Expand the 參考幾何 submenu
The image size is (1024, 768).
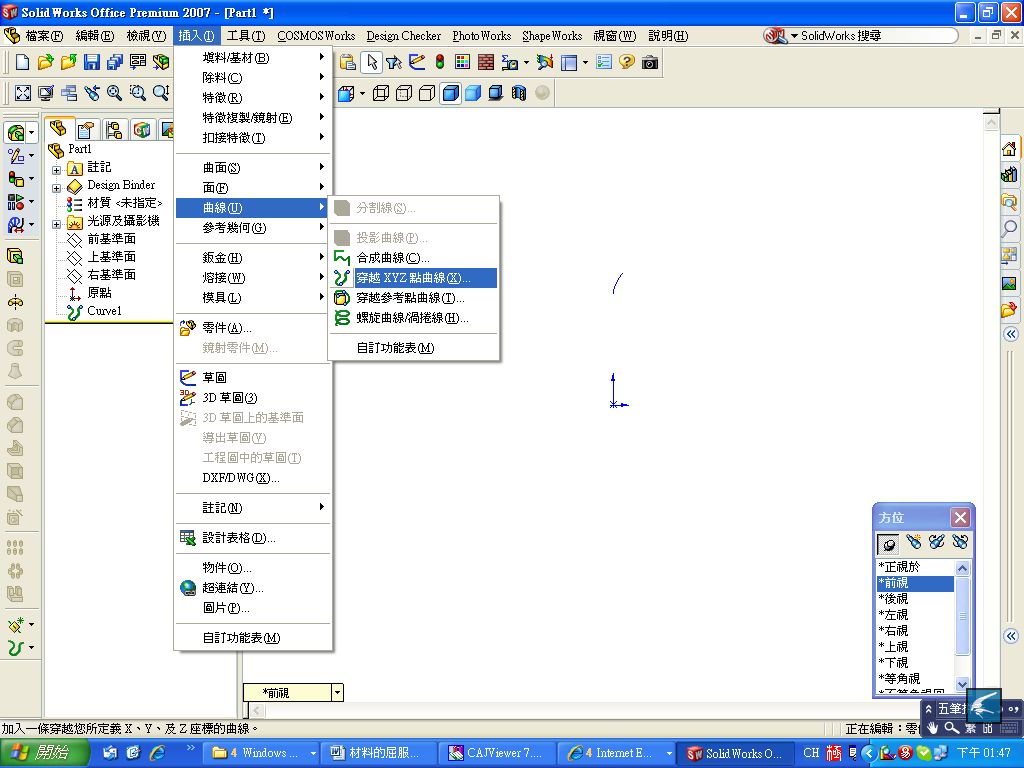coord(253,228)
